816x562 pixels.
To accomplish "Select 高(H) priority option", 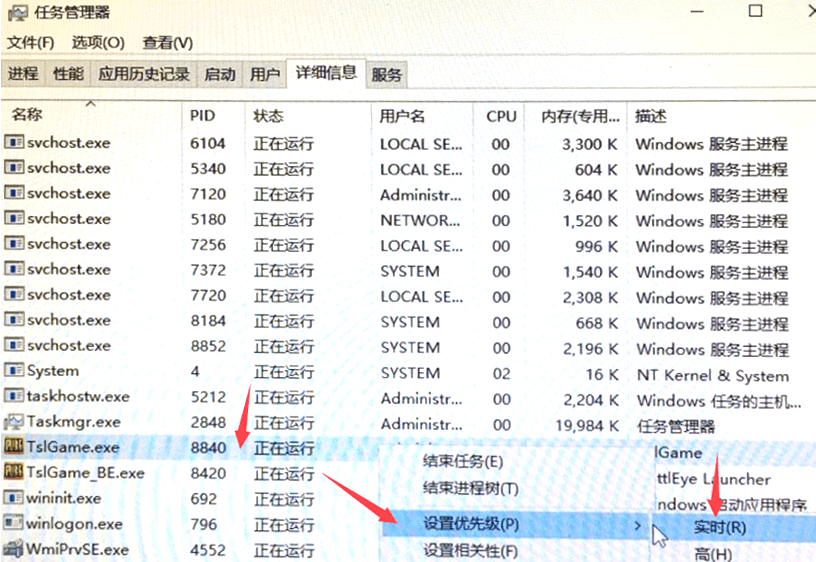I will (713, 553).
